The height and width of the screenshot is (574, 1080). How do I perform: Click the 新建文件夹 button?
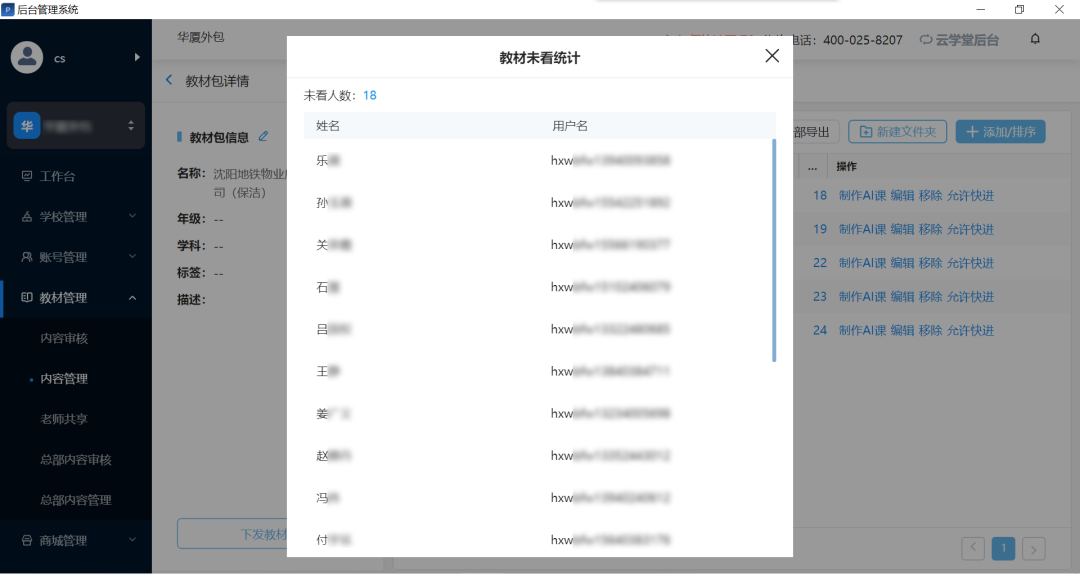pos(897,132)
